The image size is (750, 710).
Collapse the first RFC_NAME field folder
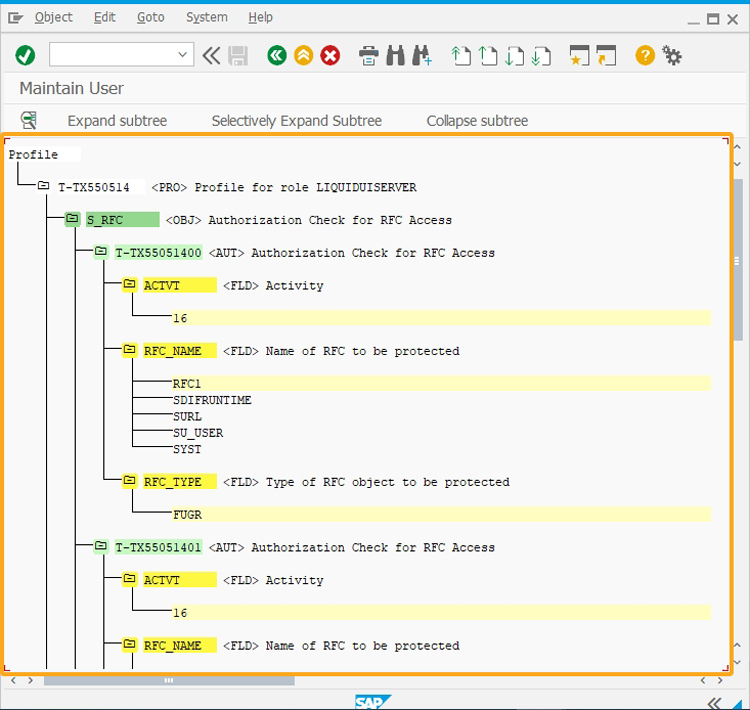tap(130, 349)
